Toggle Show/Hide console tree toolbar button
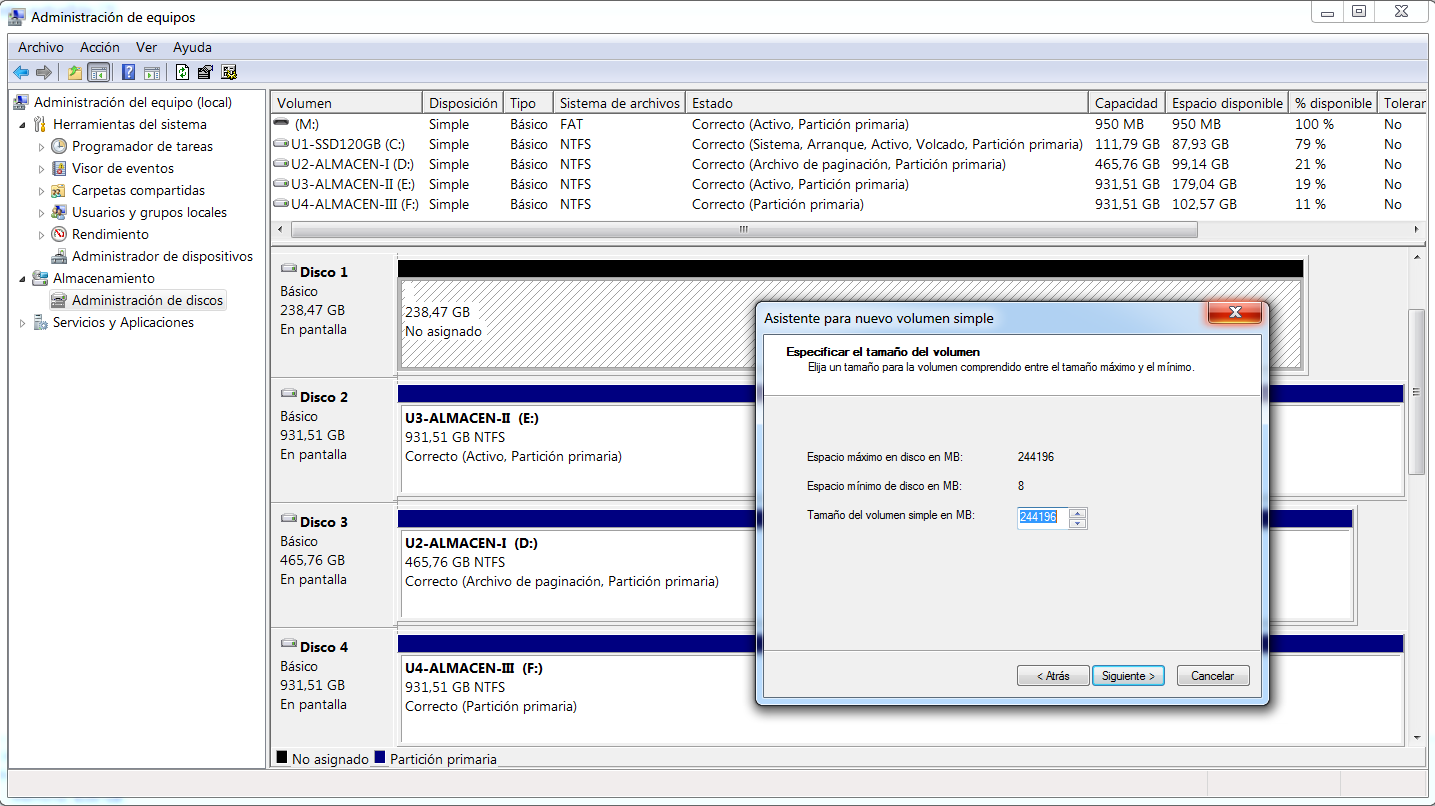The height and width of the screenshot is (806, 1435). pos(98,72)
